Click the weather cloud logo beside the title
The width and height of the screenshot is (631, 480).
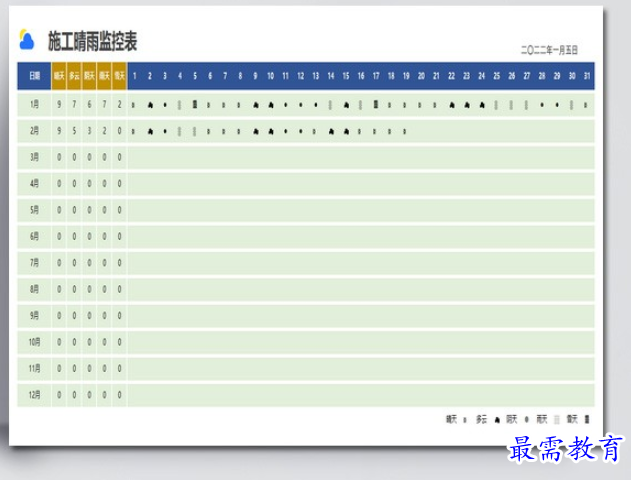(27, 40)
